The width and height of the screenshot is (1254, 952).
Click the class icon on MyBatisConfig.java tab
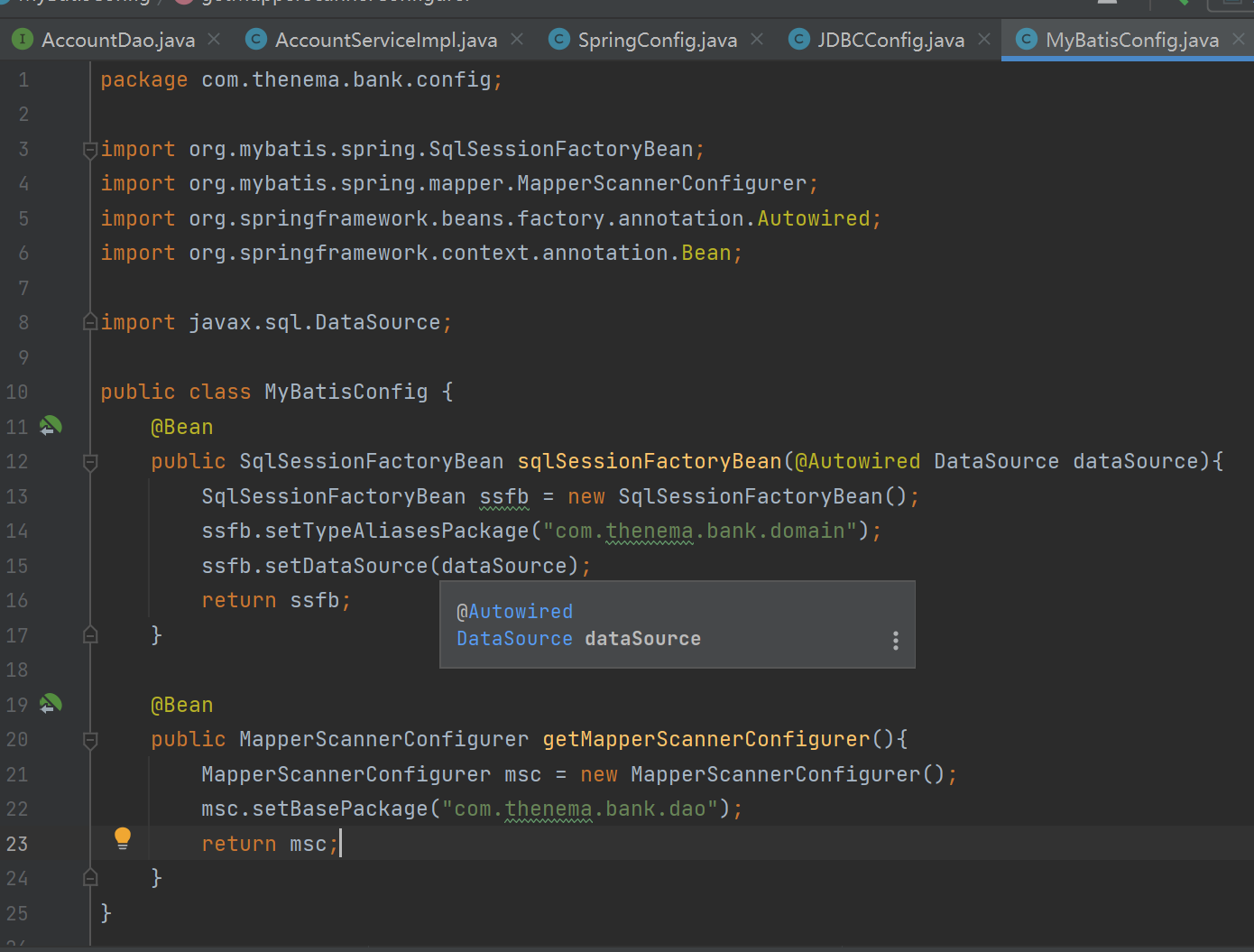click(1027, 40)
